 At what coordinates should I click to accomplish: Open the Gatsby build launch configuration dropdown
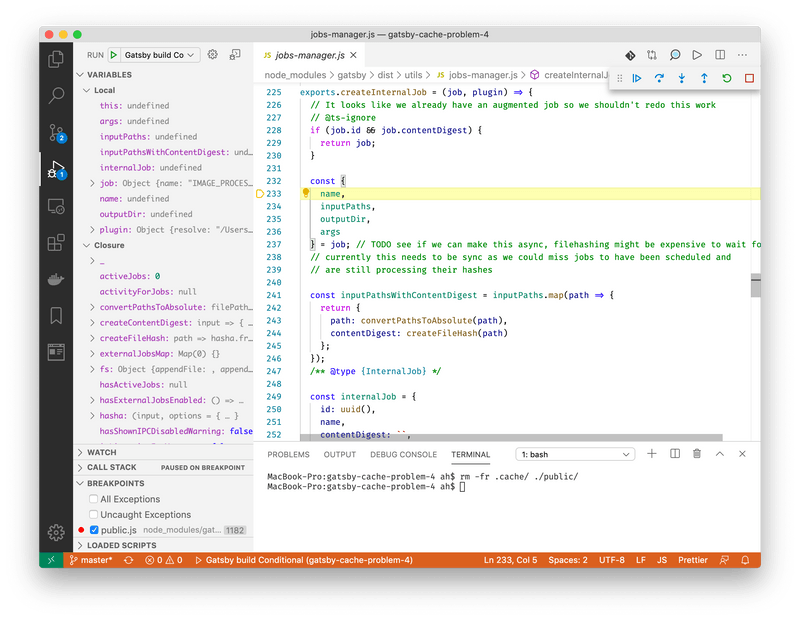(x=159, y=55)
